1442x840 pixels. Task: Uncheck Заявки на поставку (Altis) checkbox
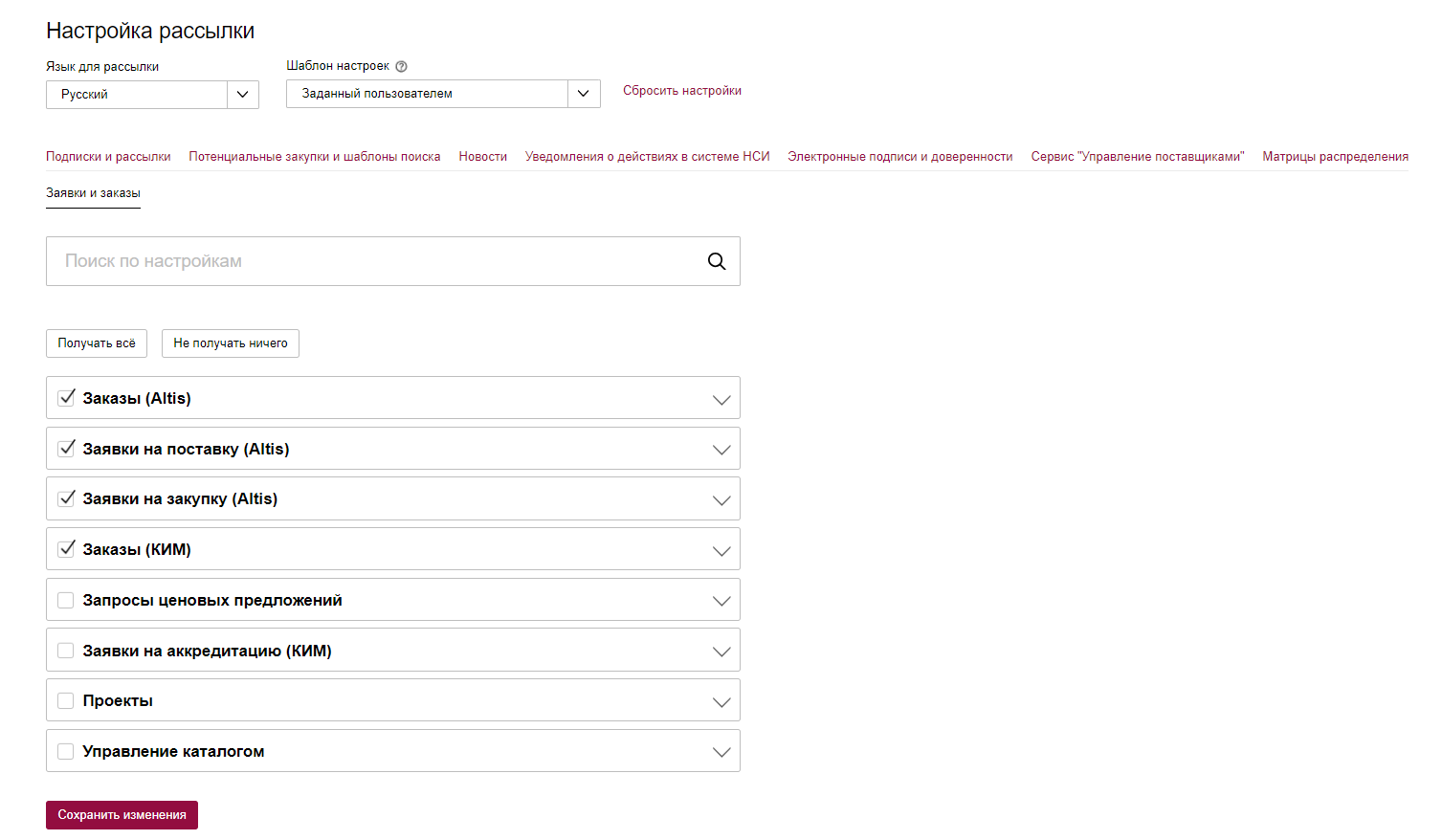(66, 449)
